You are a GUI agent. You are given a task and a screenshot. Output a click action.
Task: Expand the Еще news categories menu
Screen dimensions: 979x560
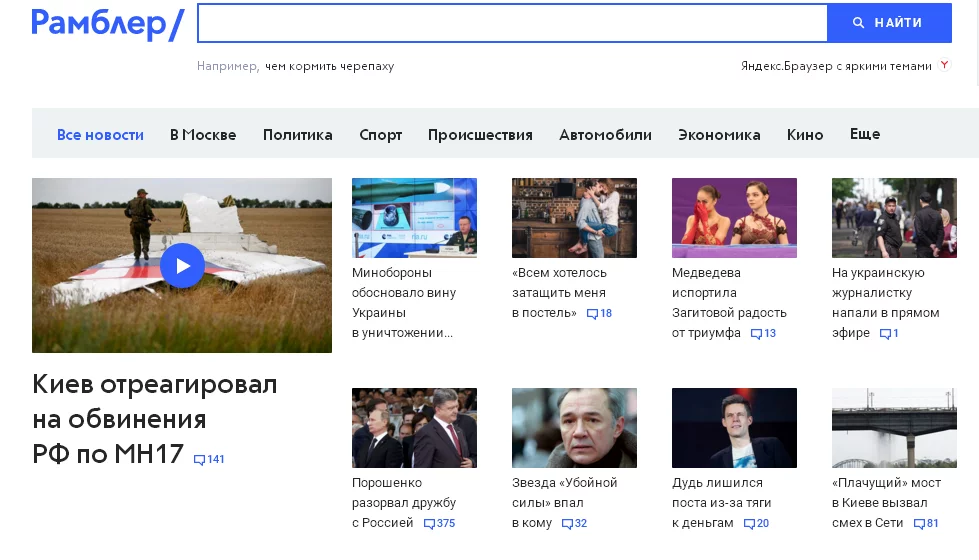pyautogui.click(x=865, y=134)
